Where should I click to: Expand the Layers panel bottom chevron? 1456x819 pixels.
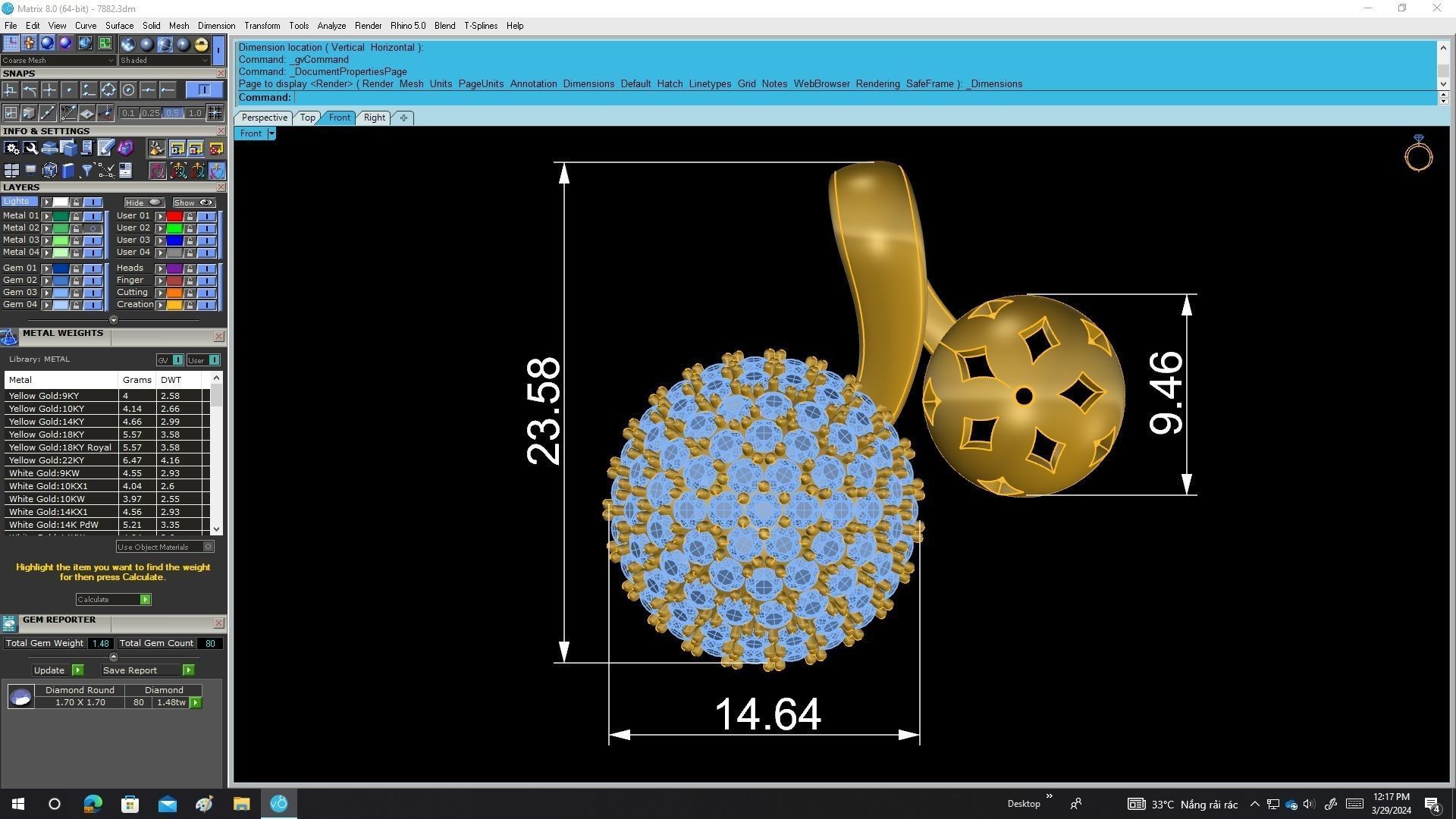click(x=113, y=319)
